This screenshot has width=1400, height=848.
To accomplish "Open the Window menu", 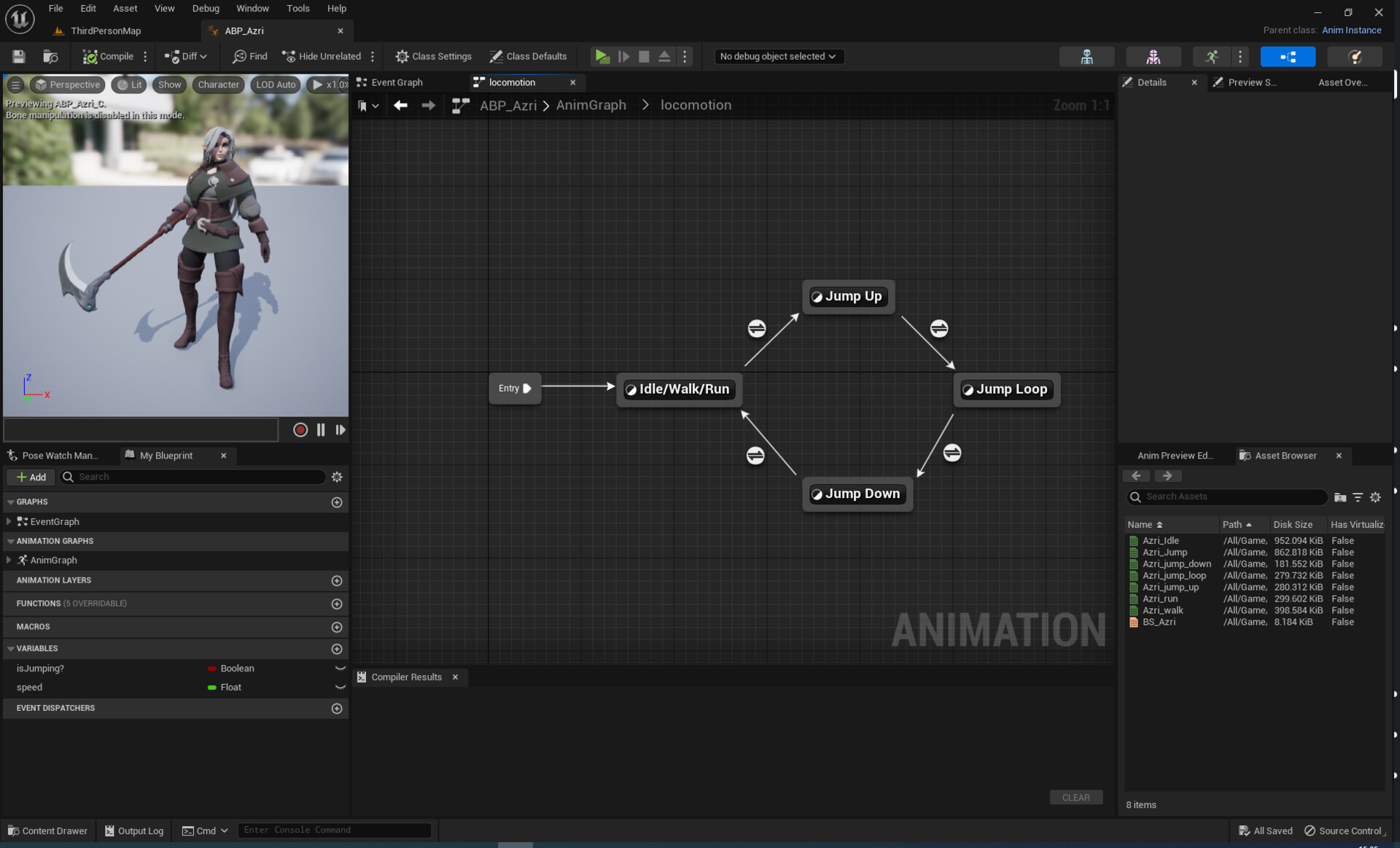I will [252, 8].
